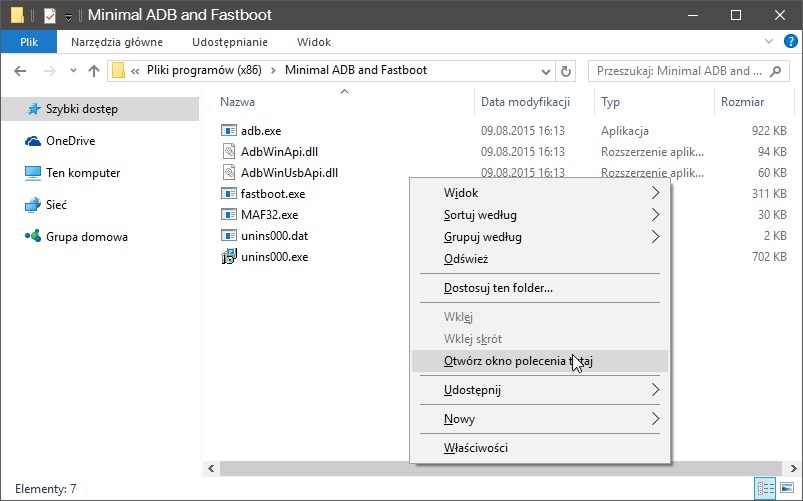Click the horizontal scrollbar left arrow
The width and height of the screenshot is (803, 501).
[x=211, y=468]
